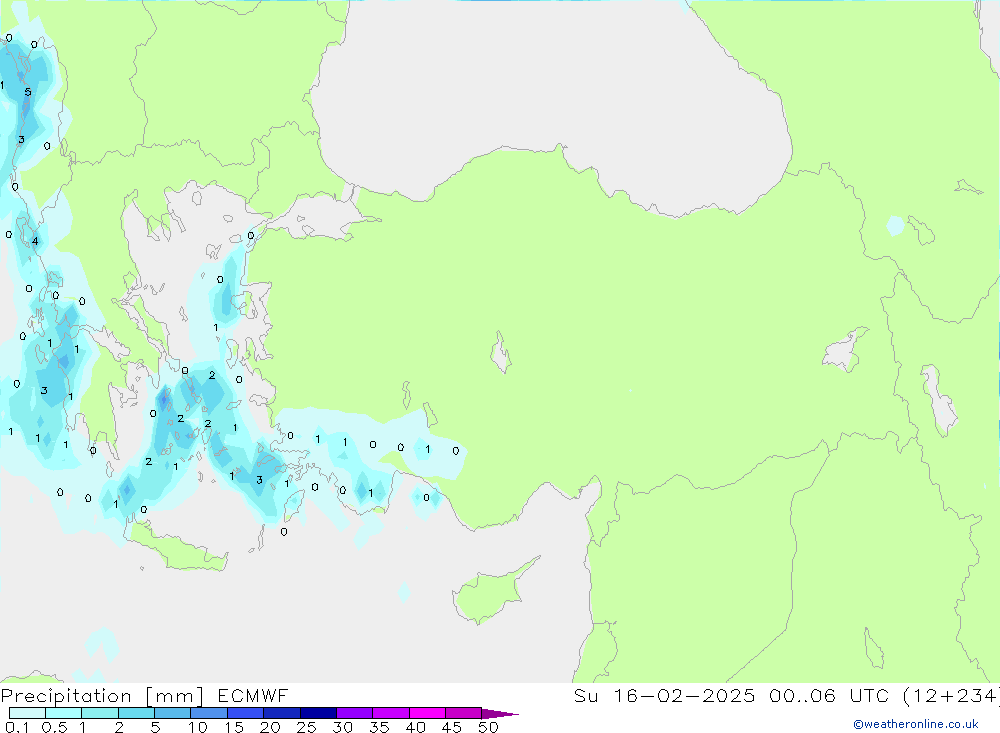Click the '45' legend scale label
Viewport: 1000px width, 733px height.
click(x=452, y=727)
